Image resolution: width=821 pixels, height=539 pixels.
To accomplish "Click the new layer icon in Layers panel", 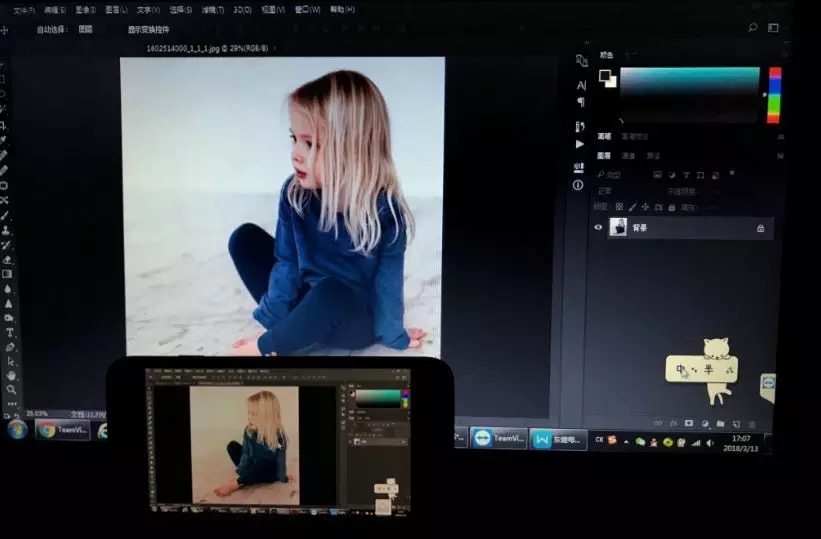I will tap(736, 424).
